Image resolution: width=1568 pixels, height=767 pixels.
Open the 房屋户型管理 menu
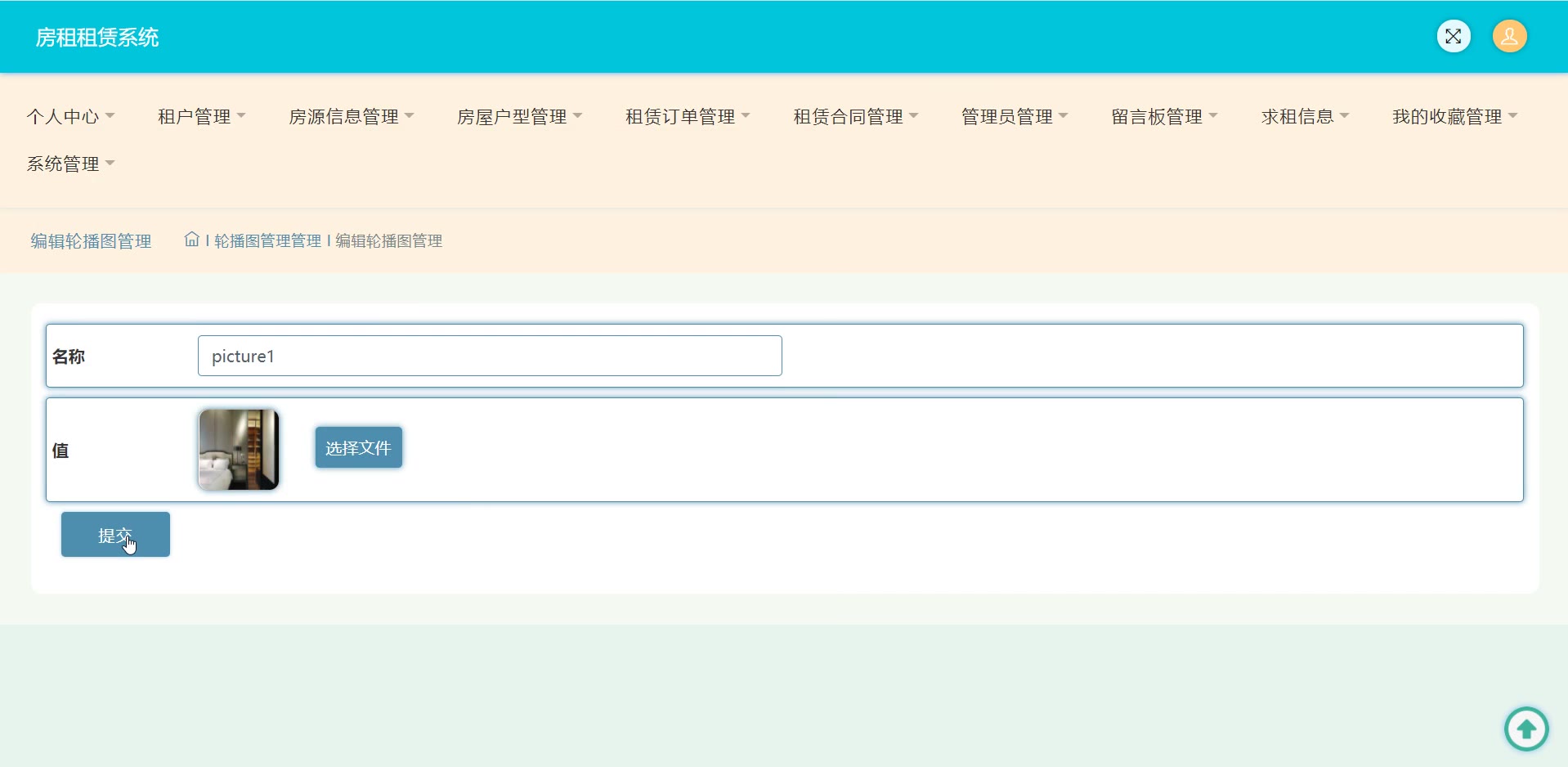pyautogui.click(x=520, y=117)
